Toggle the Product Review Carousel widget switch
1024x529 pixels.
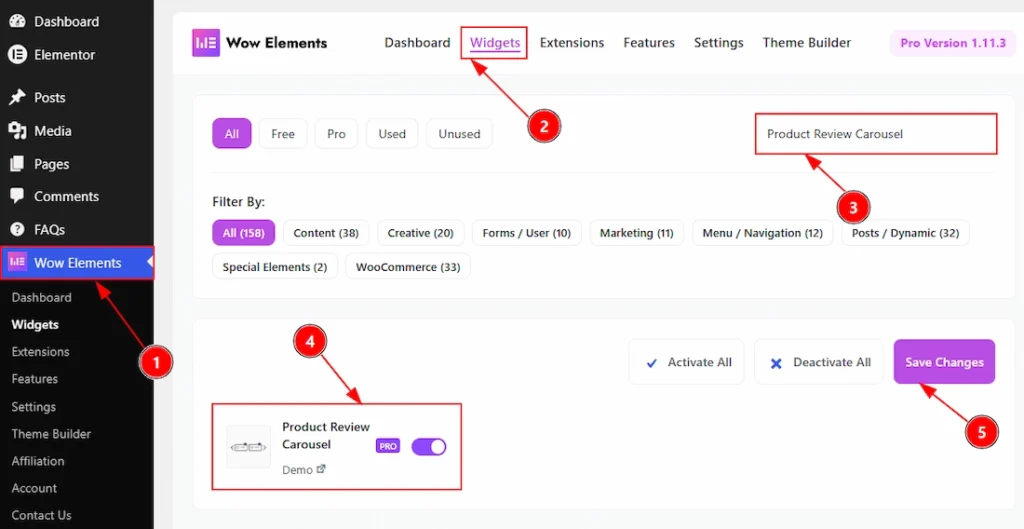point(429,447)
